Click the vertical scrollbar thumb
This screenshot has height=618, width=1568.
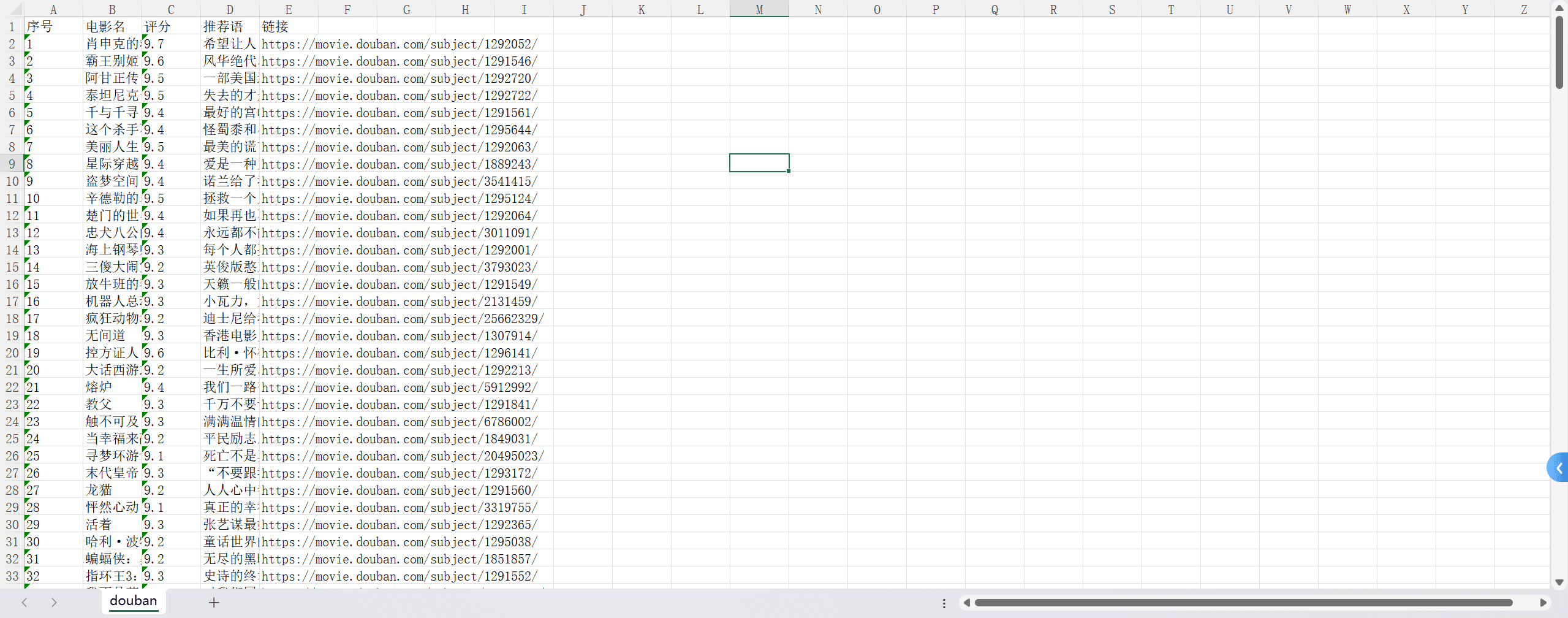click(1559, 53)
